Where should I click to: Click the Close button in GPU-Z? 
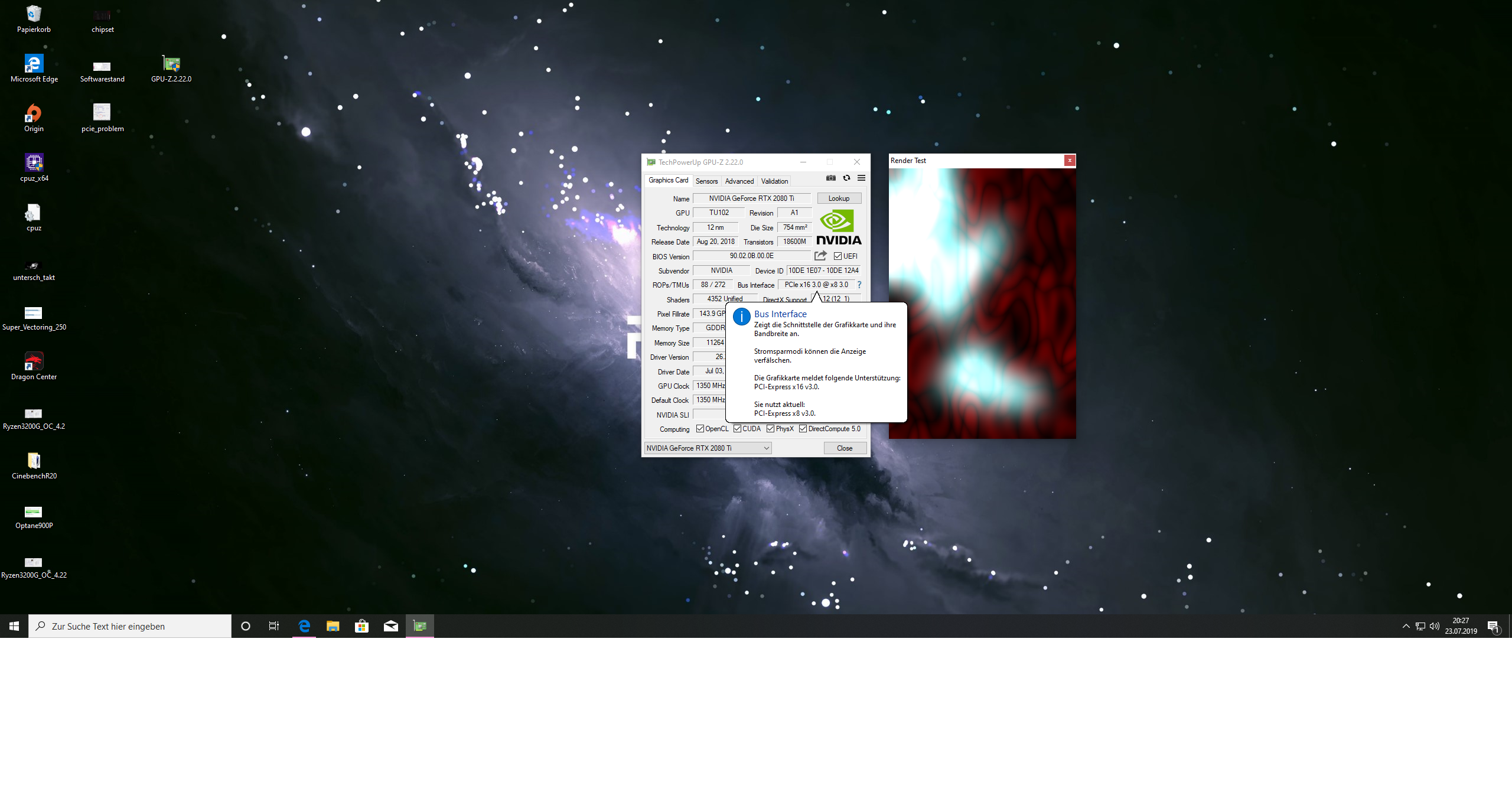click(x=845, y=448)
